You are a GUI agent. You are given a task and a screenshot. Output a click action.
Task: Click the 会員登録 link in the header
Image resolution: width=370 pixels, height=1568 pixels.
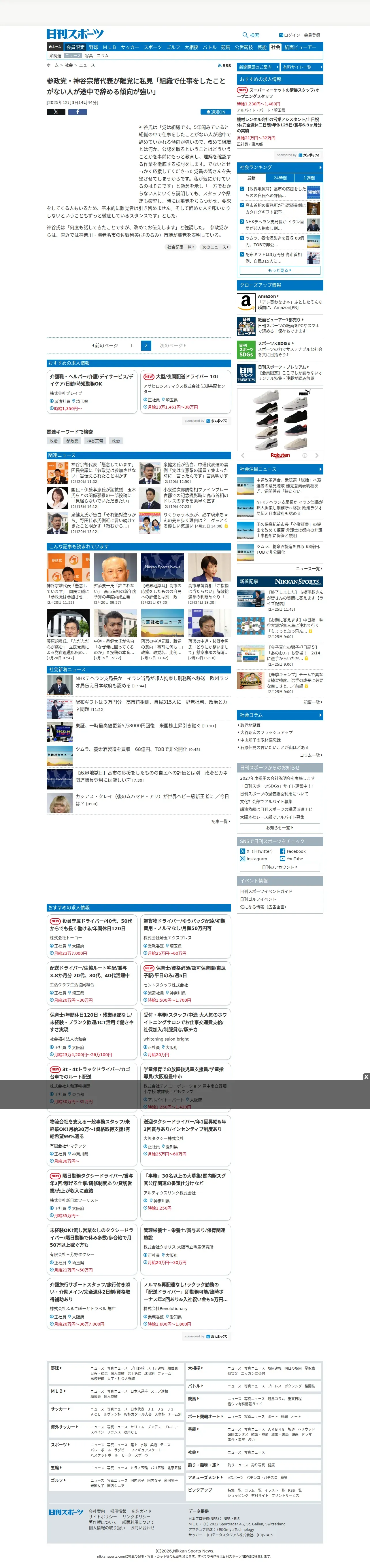(312, 35)
